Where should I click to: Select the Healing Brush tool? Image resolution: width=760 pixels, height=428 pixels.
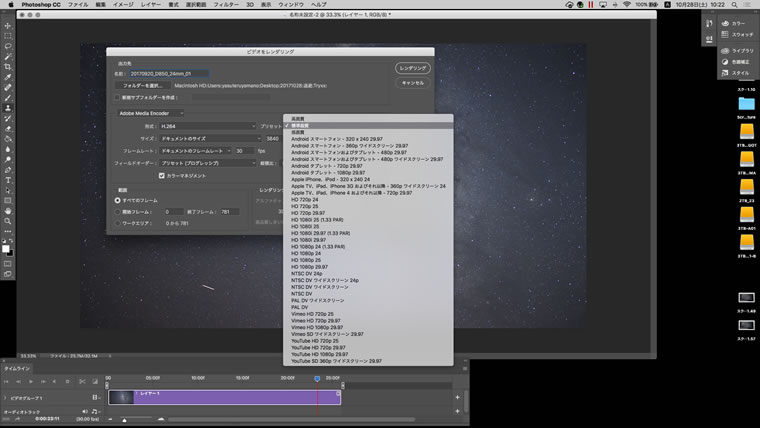click(8, 87)
